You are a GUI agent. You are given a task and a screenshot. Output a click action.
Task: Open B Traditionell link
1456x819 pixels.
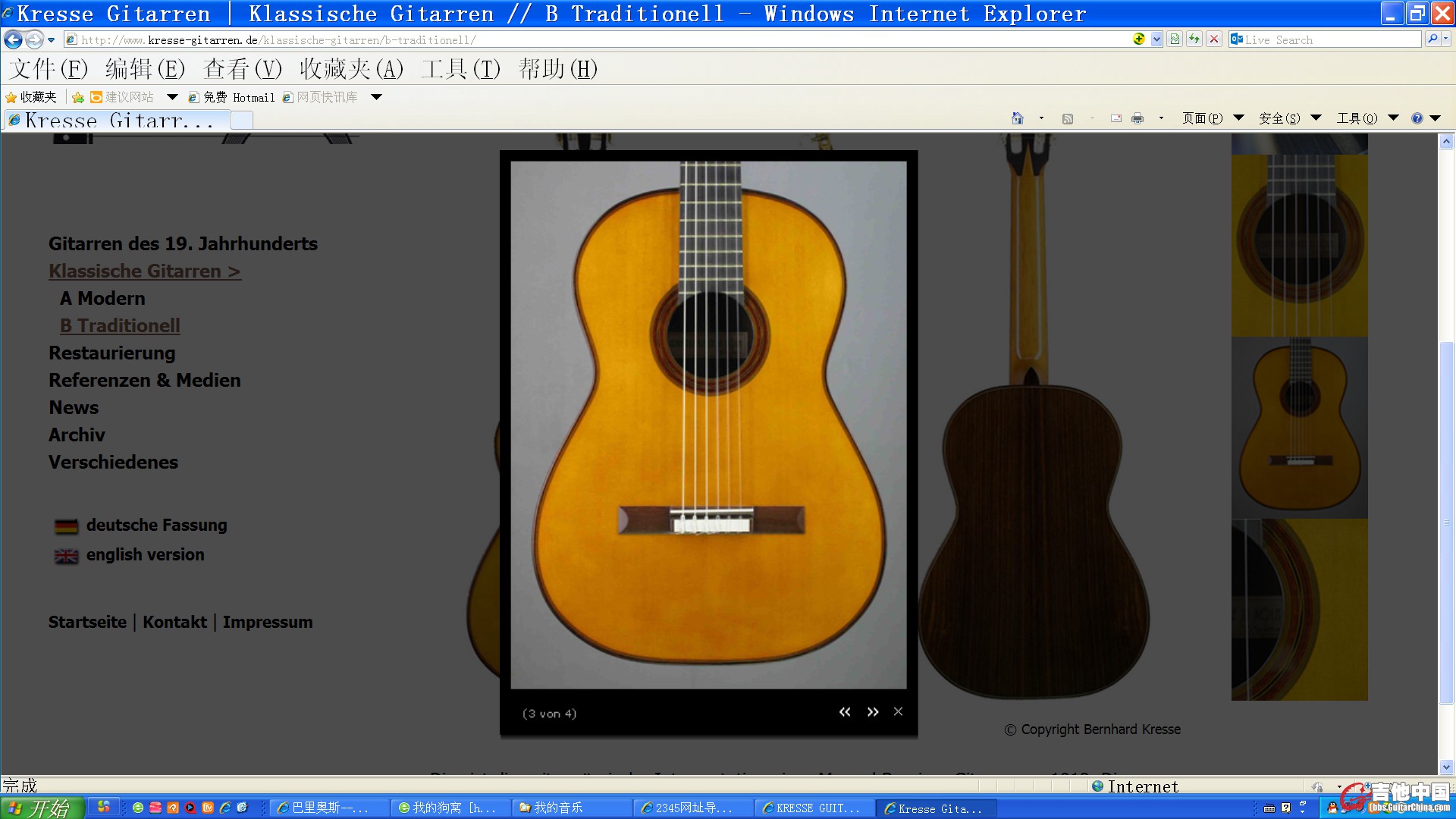pos(120,325)
